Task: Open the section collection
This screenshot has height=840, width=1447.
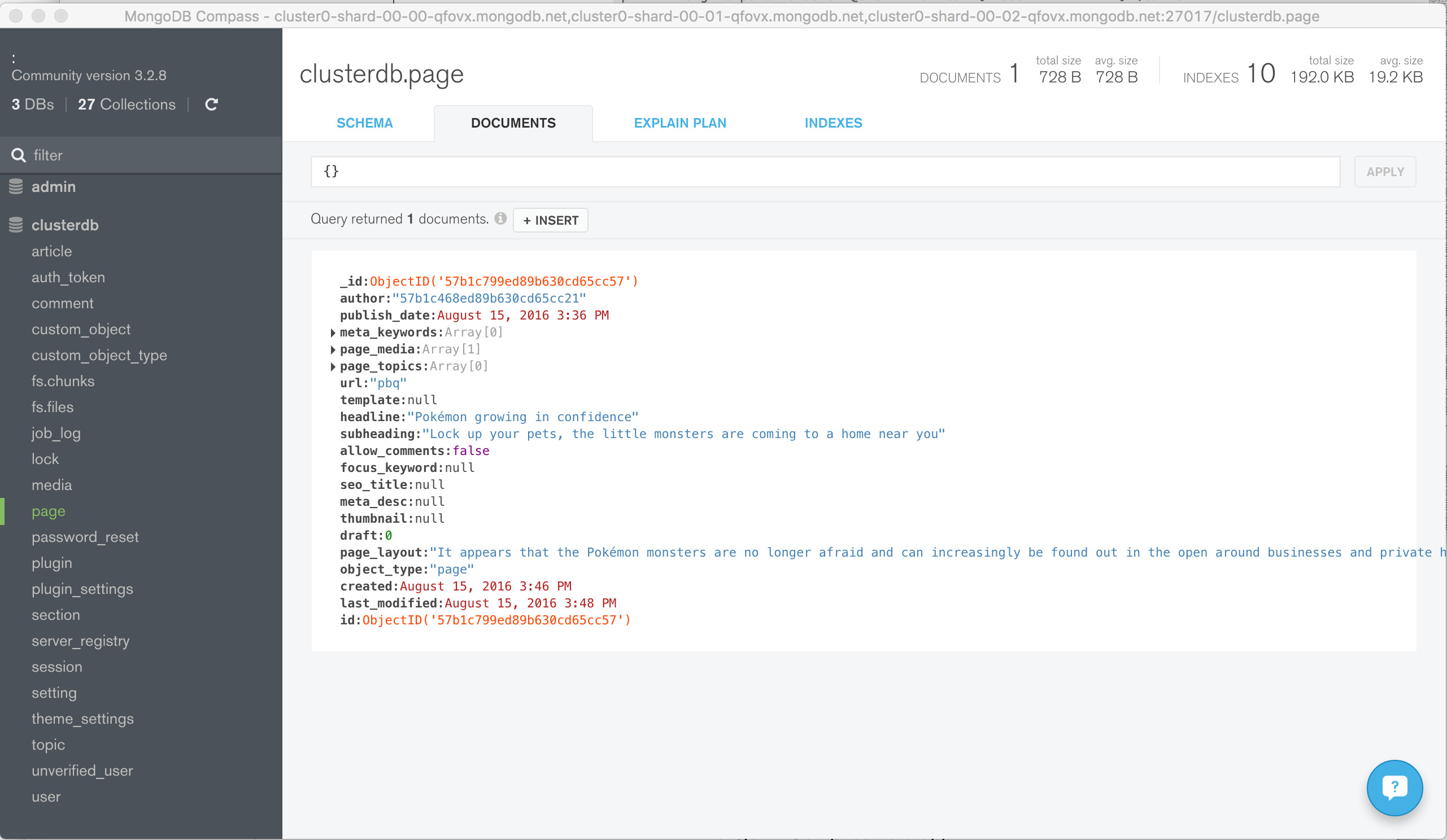Action: click(56, 615)
